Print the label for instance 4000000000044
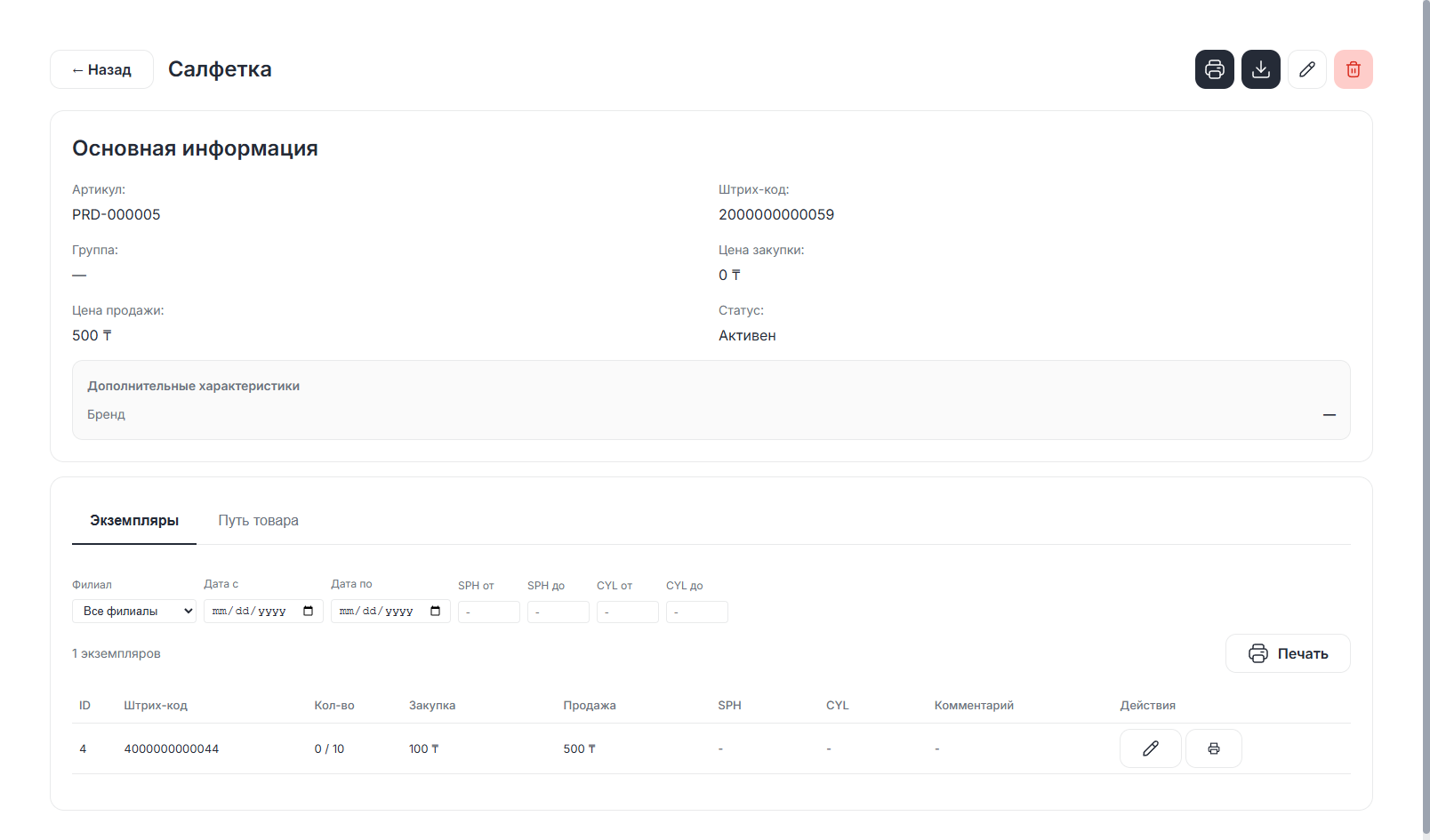The image size is (1430, 840). click(x=1213, y=748)
